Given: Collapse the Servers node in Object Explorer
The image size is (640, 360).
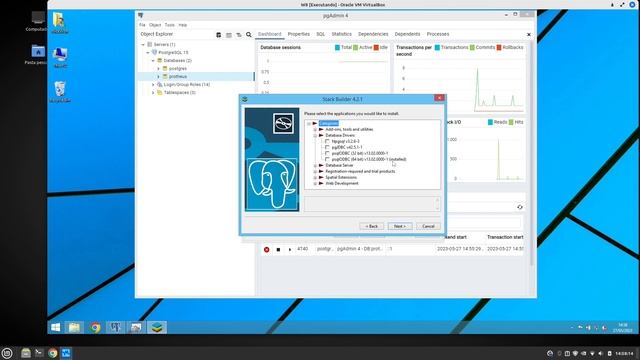Looking at the screenshot, I should pyautogui.click(x=143, y=44).
